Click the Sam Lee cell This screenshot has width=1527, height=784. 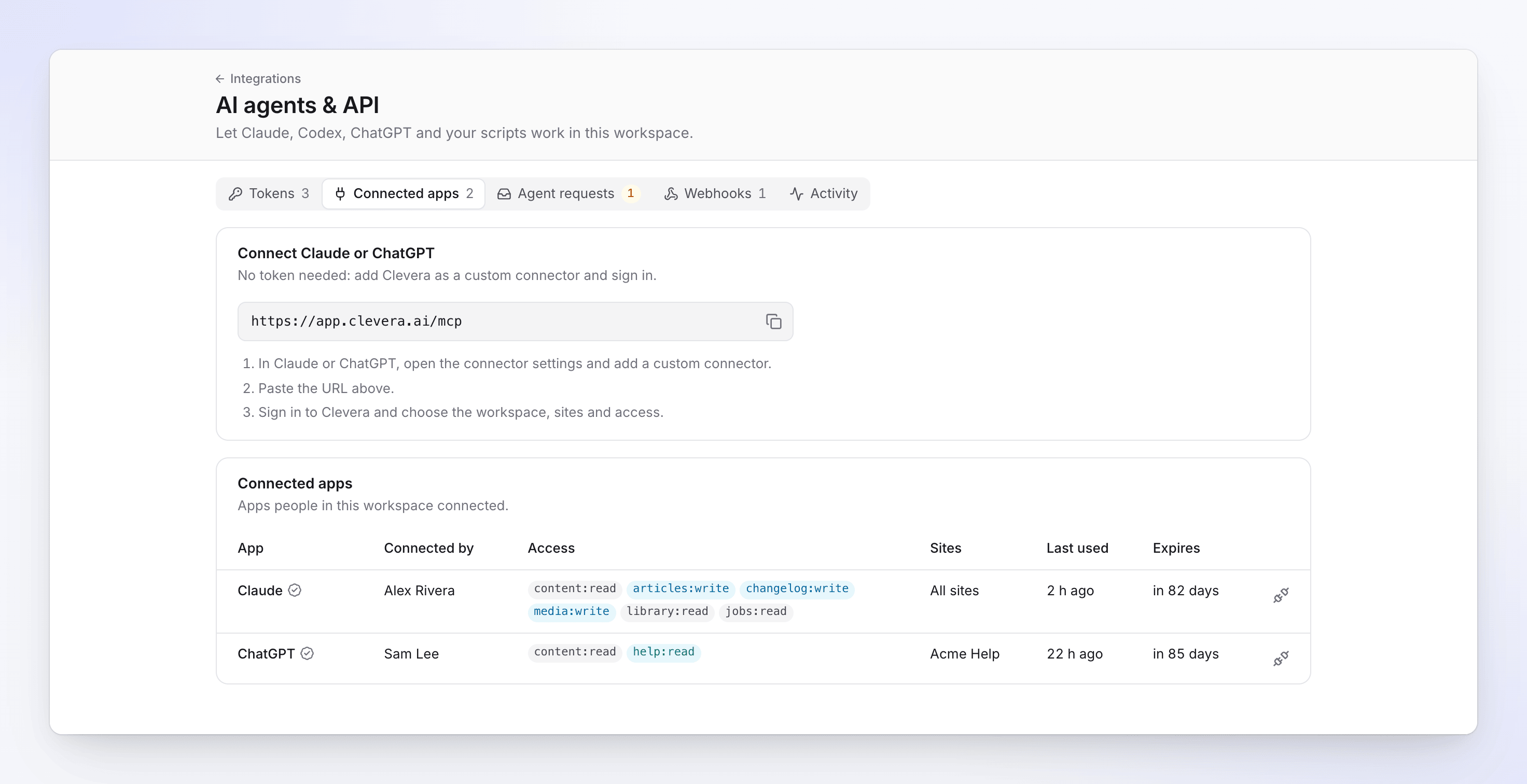click(411, 654)
